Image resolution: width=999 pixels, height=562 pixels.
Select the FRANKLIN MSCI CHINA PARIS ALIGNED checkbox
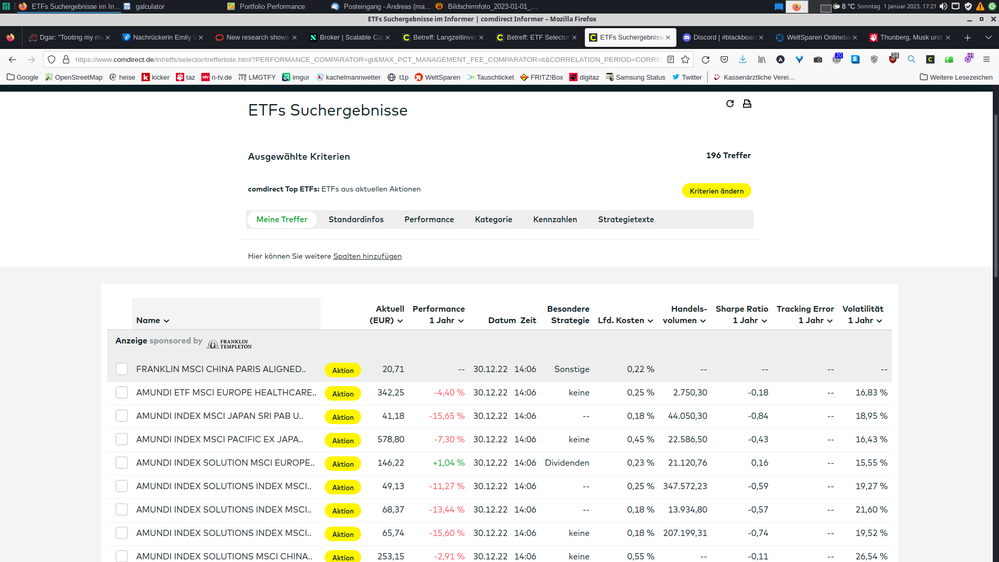pos(121,369)
